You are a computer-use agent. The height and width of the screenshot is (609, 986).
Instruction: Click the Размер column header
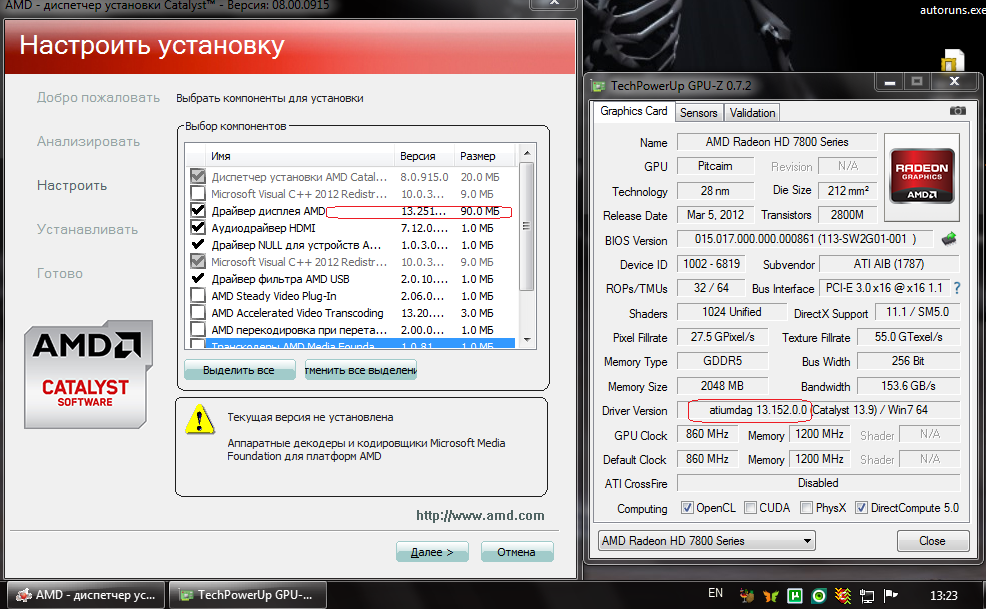pos(485,155)
